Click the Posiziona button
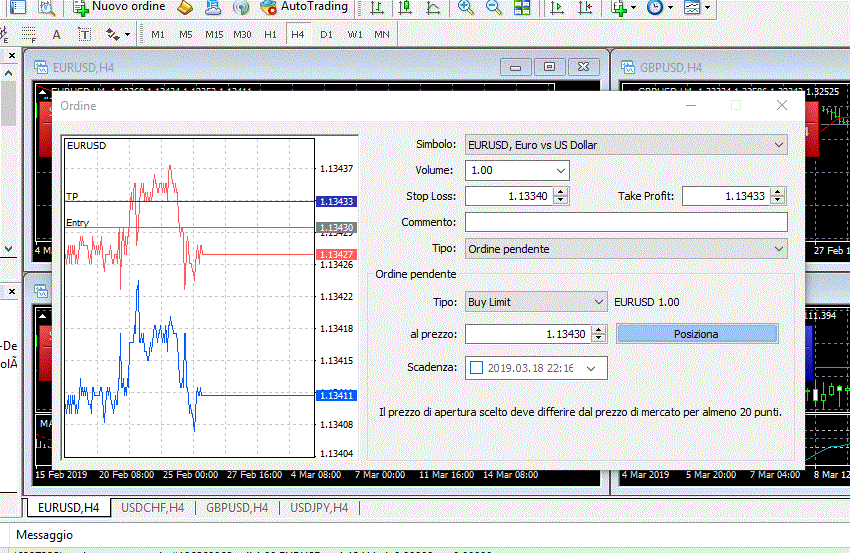This screenshot has height=553, width=850. coord(696,334)
